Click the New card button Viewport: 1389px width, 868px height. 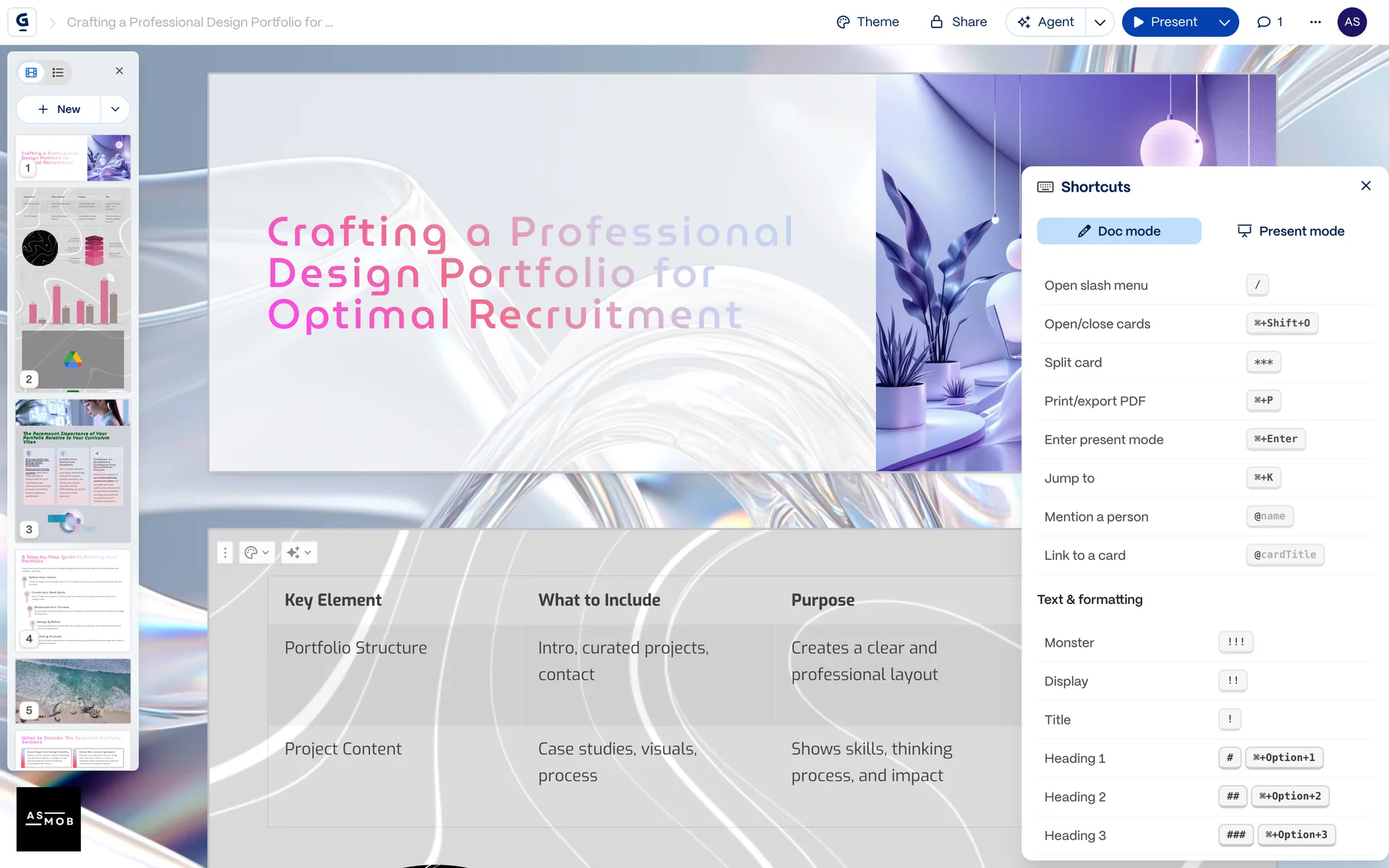tap(59, 109)
